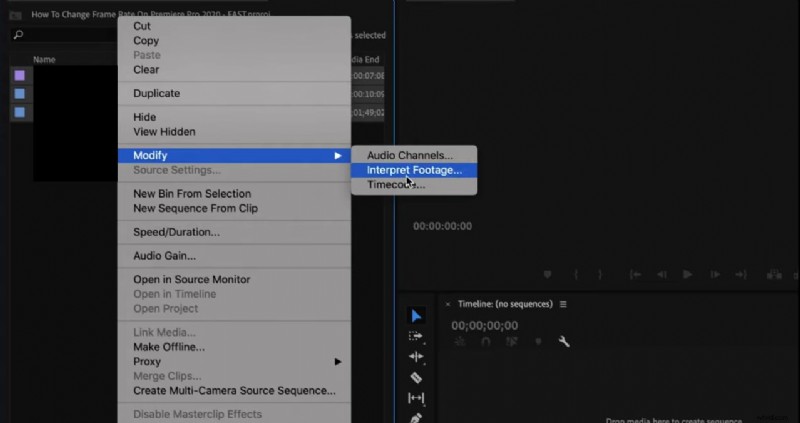The height and width of the screenshot is (423, 800).
Task: Click the Media End column header
Action: [365, 60]
